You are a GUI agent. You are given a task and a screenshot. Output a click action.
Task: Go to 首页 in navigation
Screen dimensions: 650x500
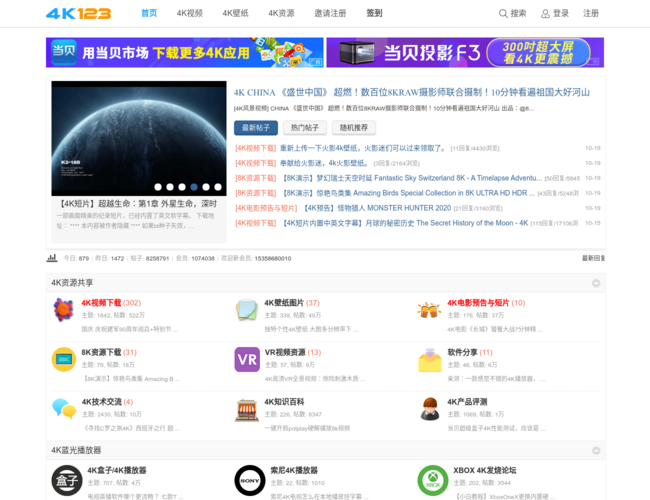(x=149, y=13)
